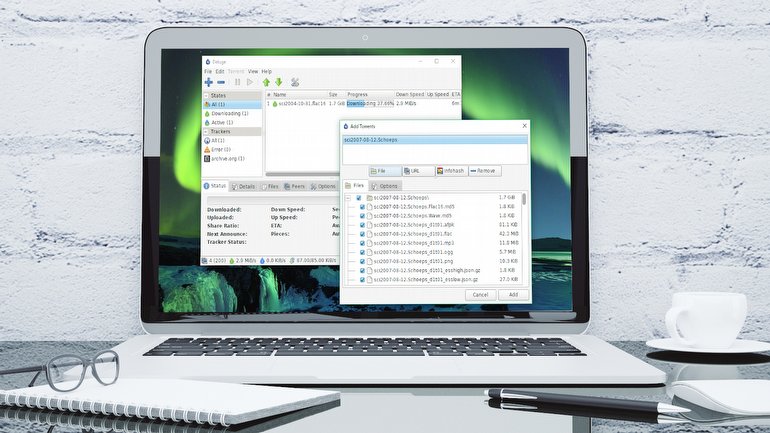770x433 pixels.
Task: Collapse the sci2007-08-12.Schoeps folder tree
Action: pos(348,198)
